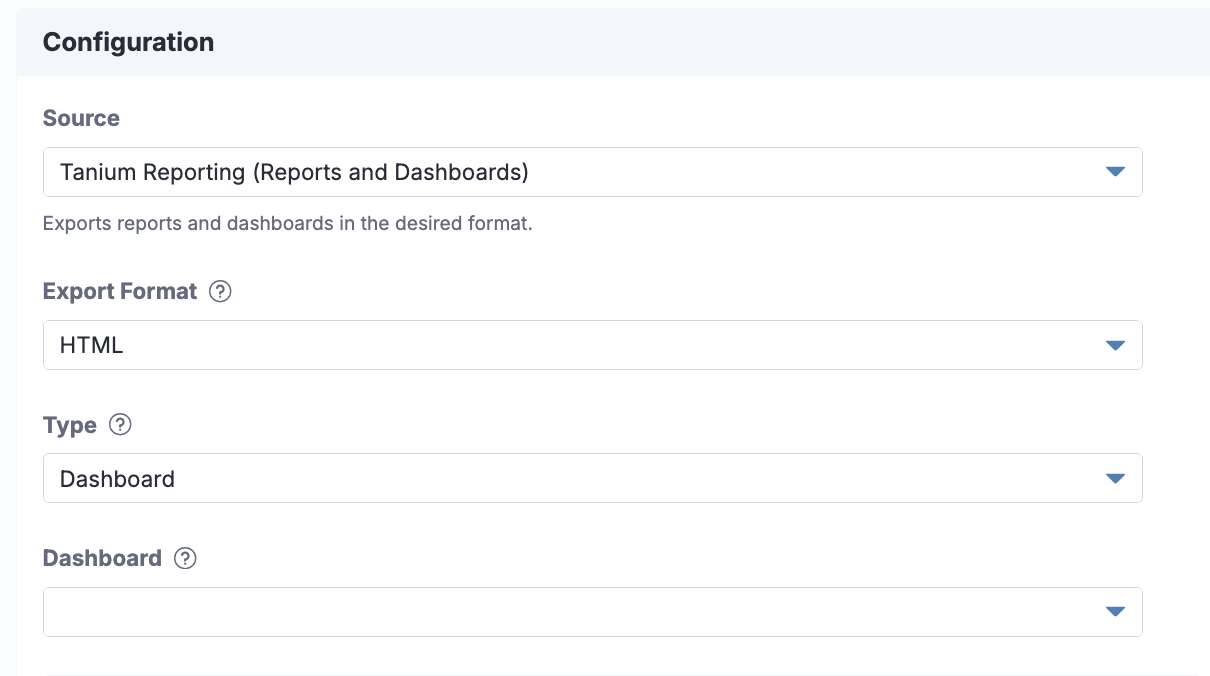Click the 'Exports reports and dashboards' description text
The height and width of the screenshot is (676, 1210).
click(x=287, y=224)
